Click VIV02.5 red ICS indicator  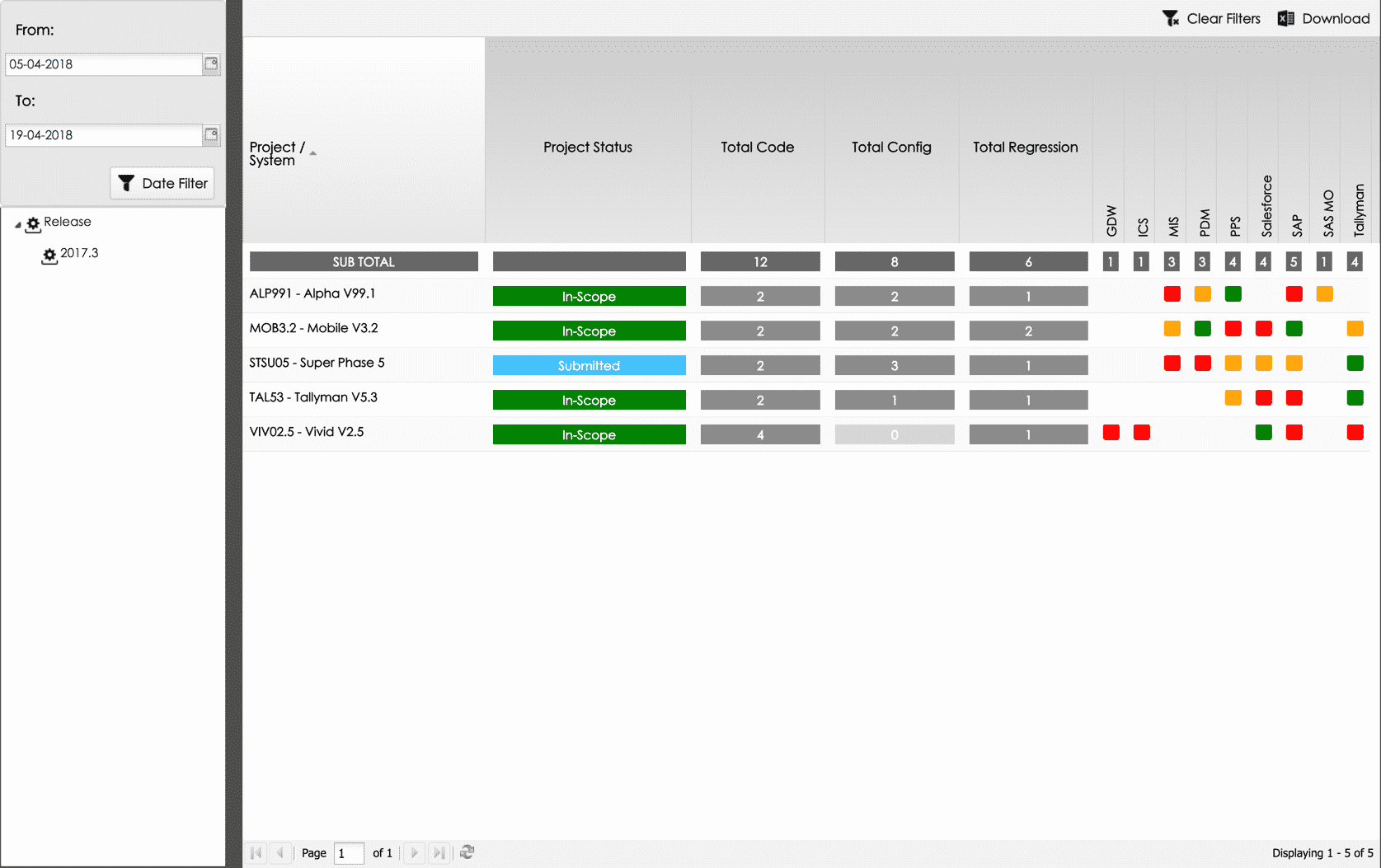pyautogui.click(x=1142, y=432)
